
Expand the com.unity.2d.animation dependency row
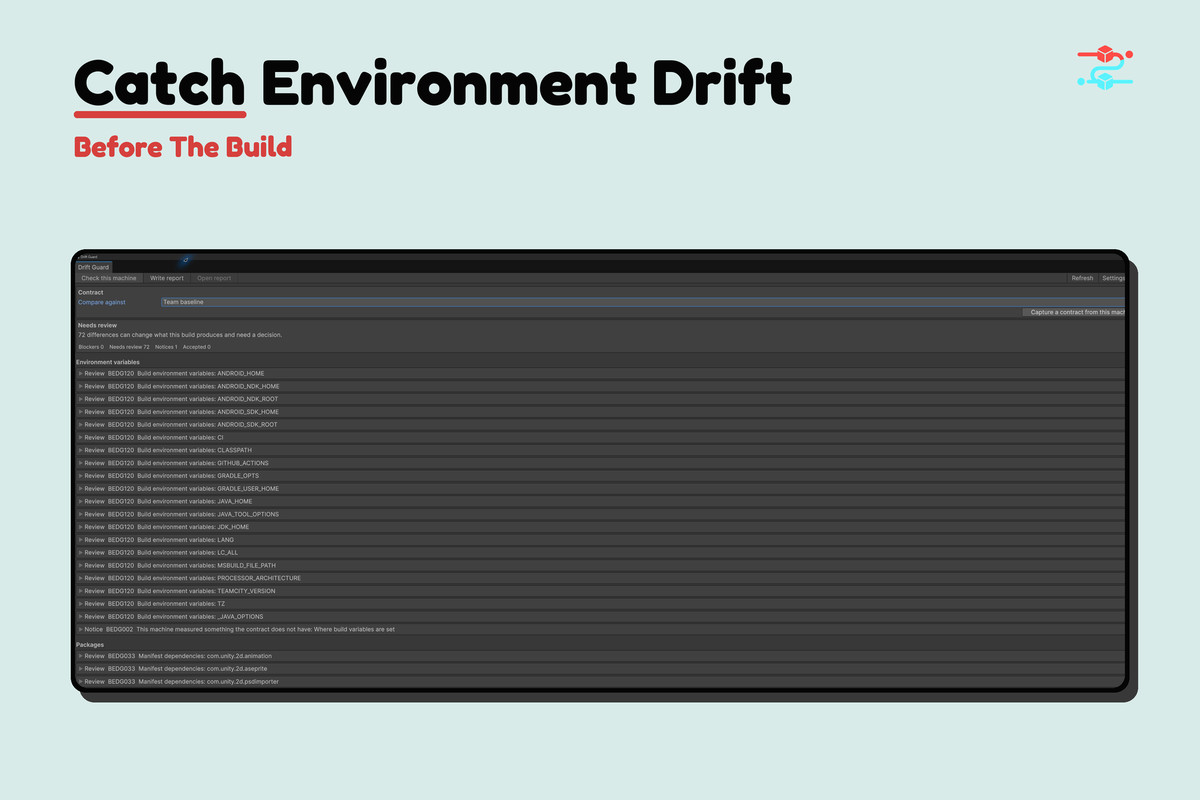click(x=601, y=656)
